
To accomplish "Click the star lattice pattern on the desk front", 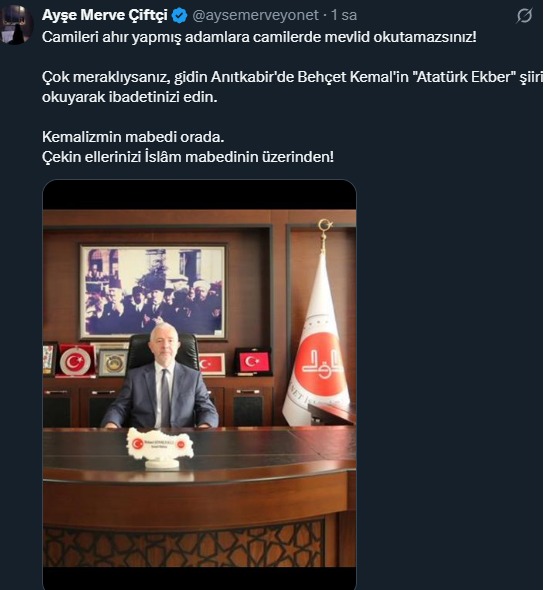I will 184,543.
